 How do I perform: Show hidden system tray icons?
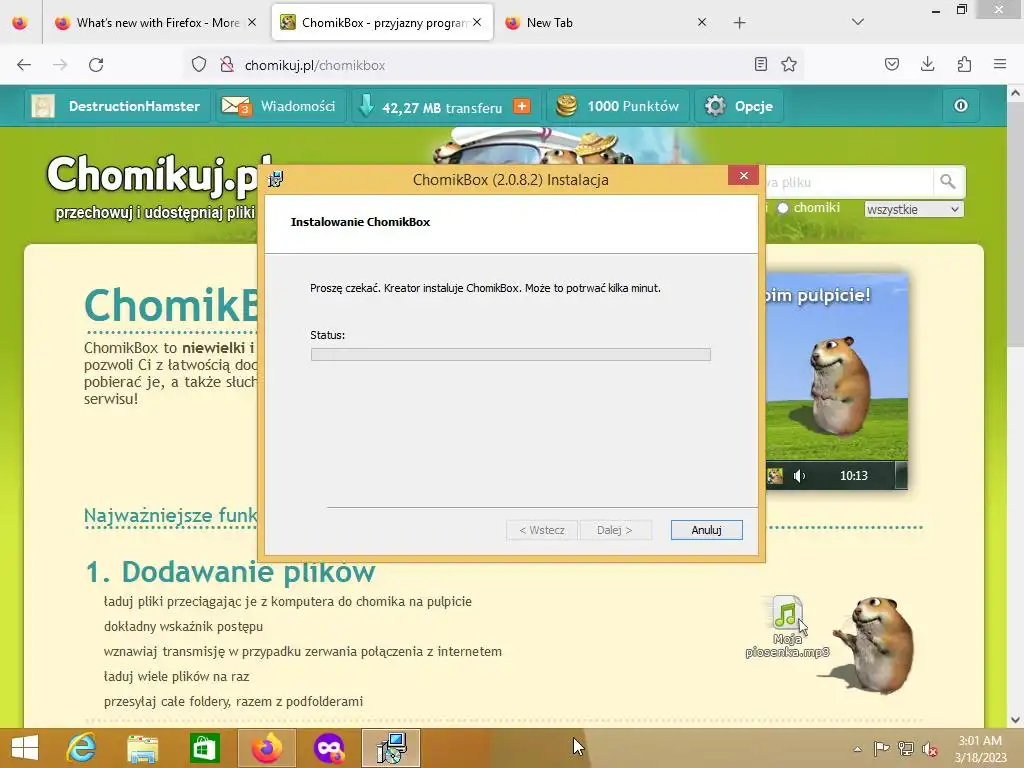click(x=857, y=749)
